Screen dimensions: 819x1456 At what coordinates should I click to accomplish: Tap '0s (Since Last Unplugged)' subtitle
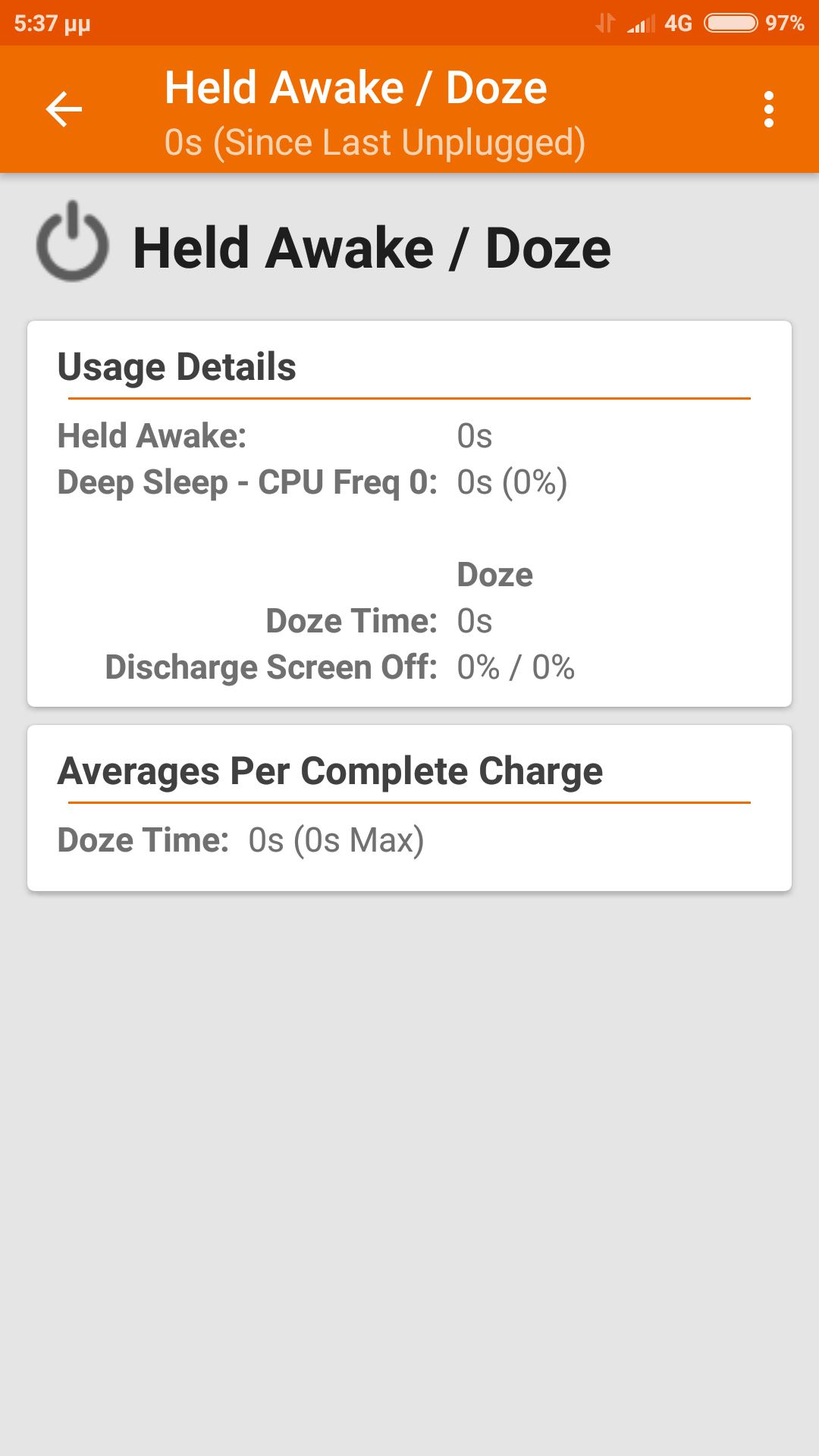pyautogui.click(x=375, y=143)
